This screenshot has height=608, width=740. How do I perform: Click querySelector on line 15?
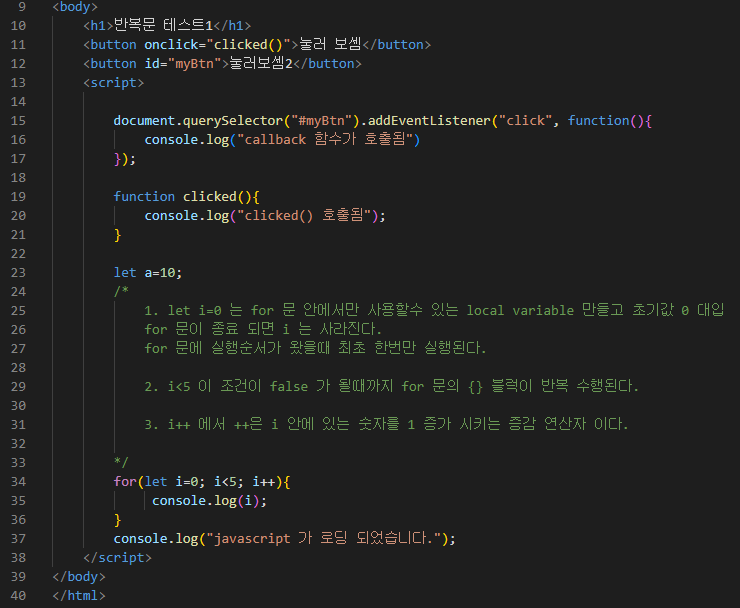point(233,121)
